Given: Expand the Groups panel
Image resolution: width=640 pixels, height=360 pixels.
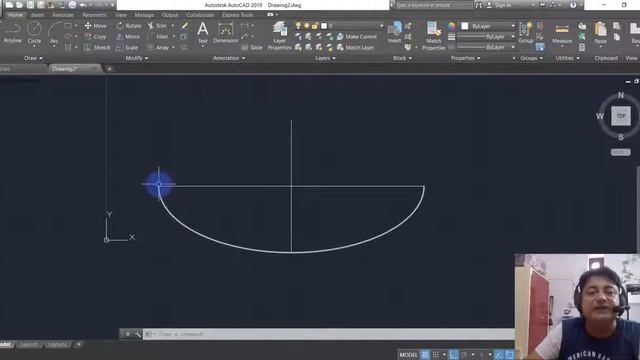Looking at the screenshot, I should [531, 58].
